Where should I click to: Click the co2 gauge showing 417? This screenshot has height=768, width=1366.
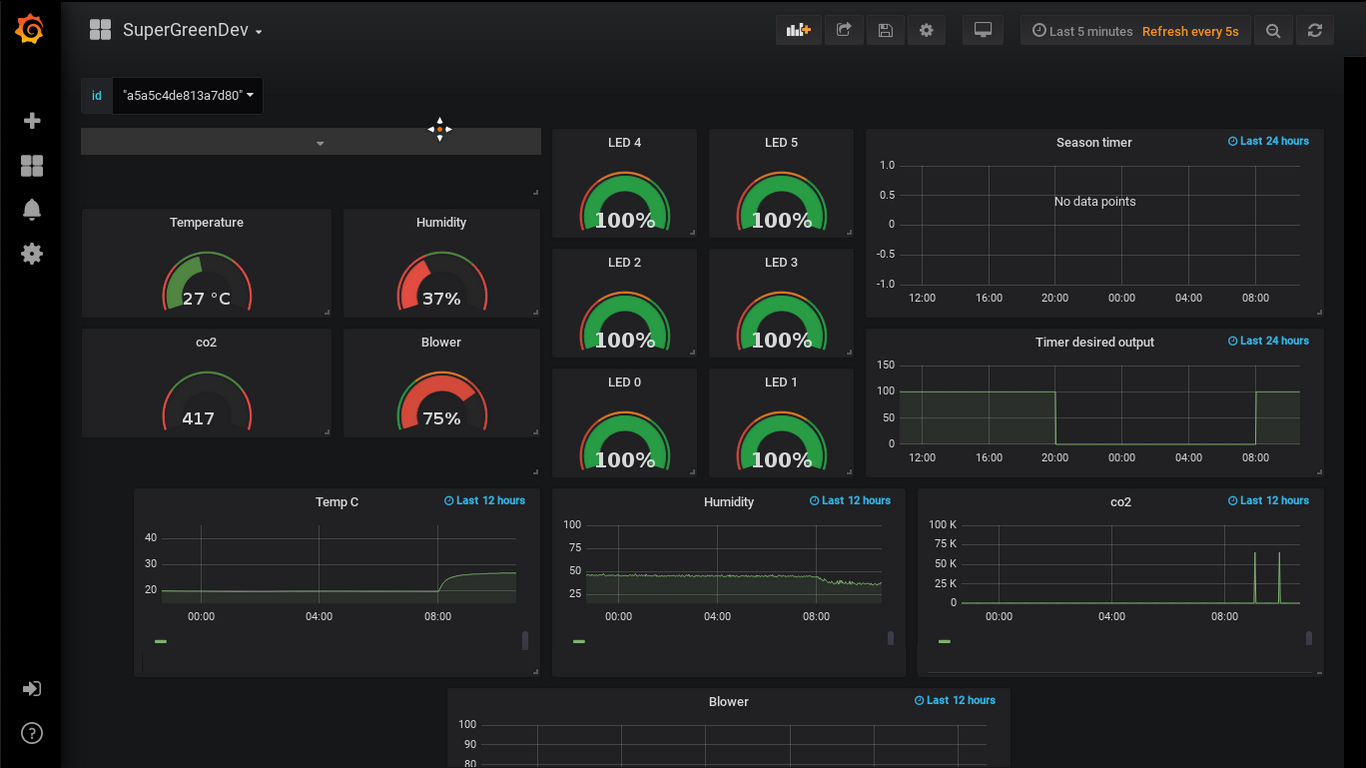[x=207, y=400]
